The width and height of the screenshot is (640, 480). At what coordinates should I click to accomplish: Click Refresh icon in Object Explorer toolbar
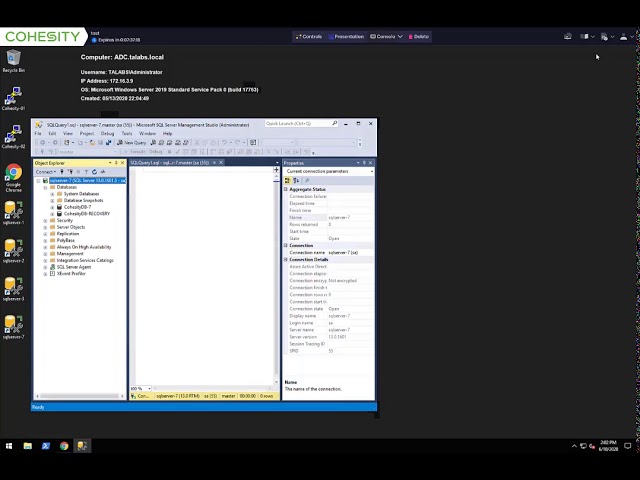pyautogui.click(x=94, y=172)
